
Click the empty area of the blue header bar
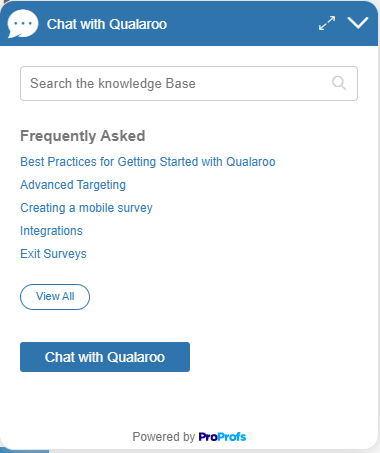[242, 23]
